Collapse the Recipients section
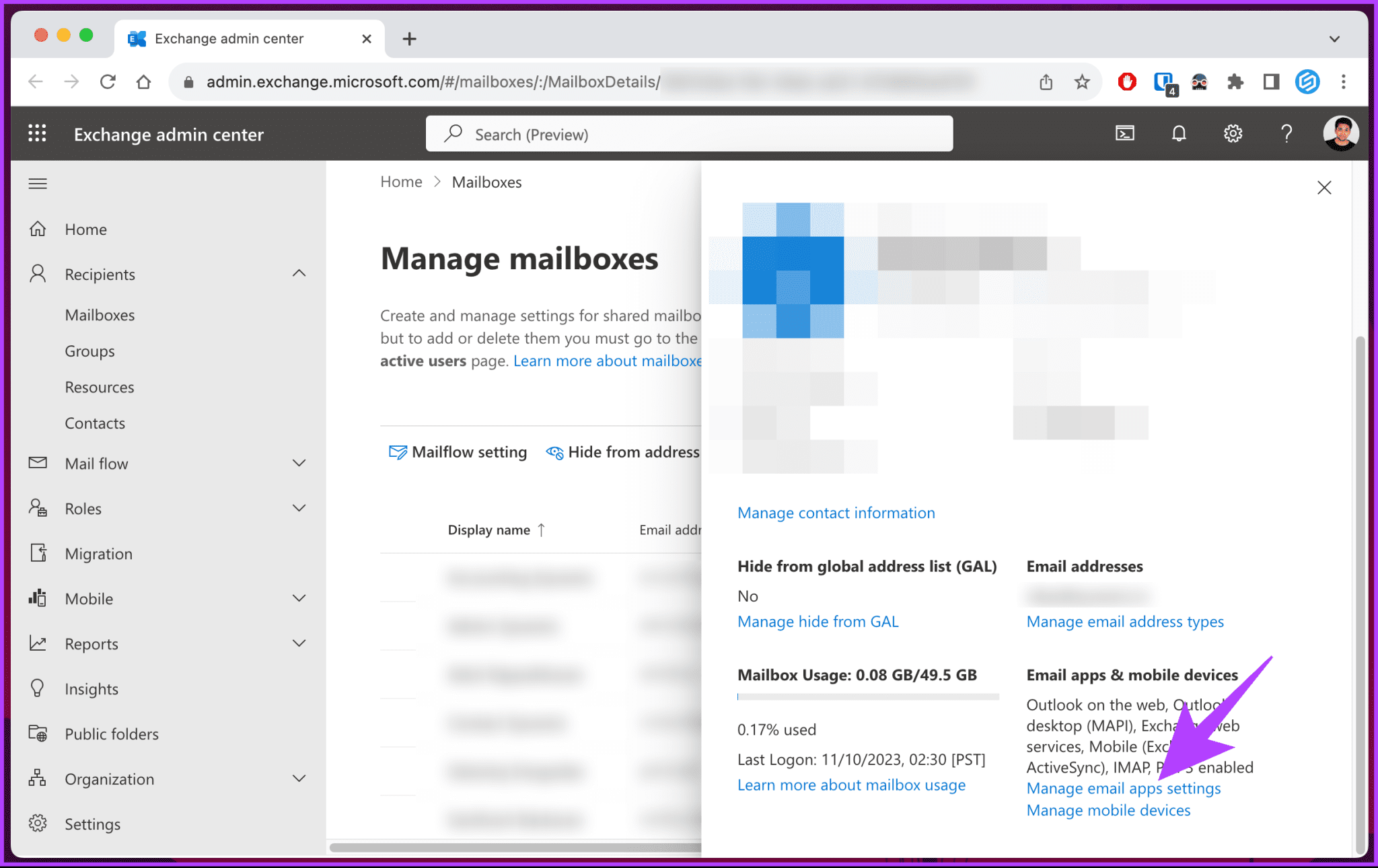 pos(298,273)
